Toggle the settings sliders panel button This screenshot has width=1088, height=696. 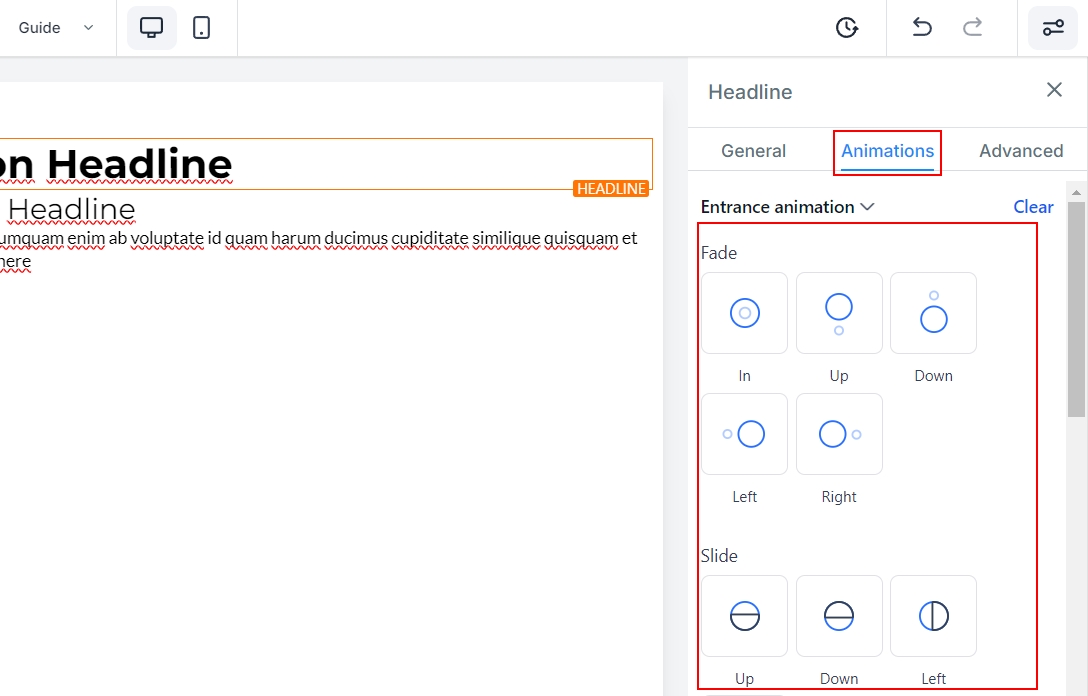tap(1053, 28)
